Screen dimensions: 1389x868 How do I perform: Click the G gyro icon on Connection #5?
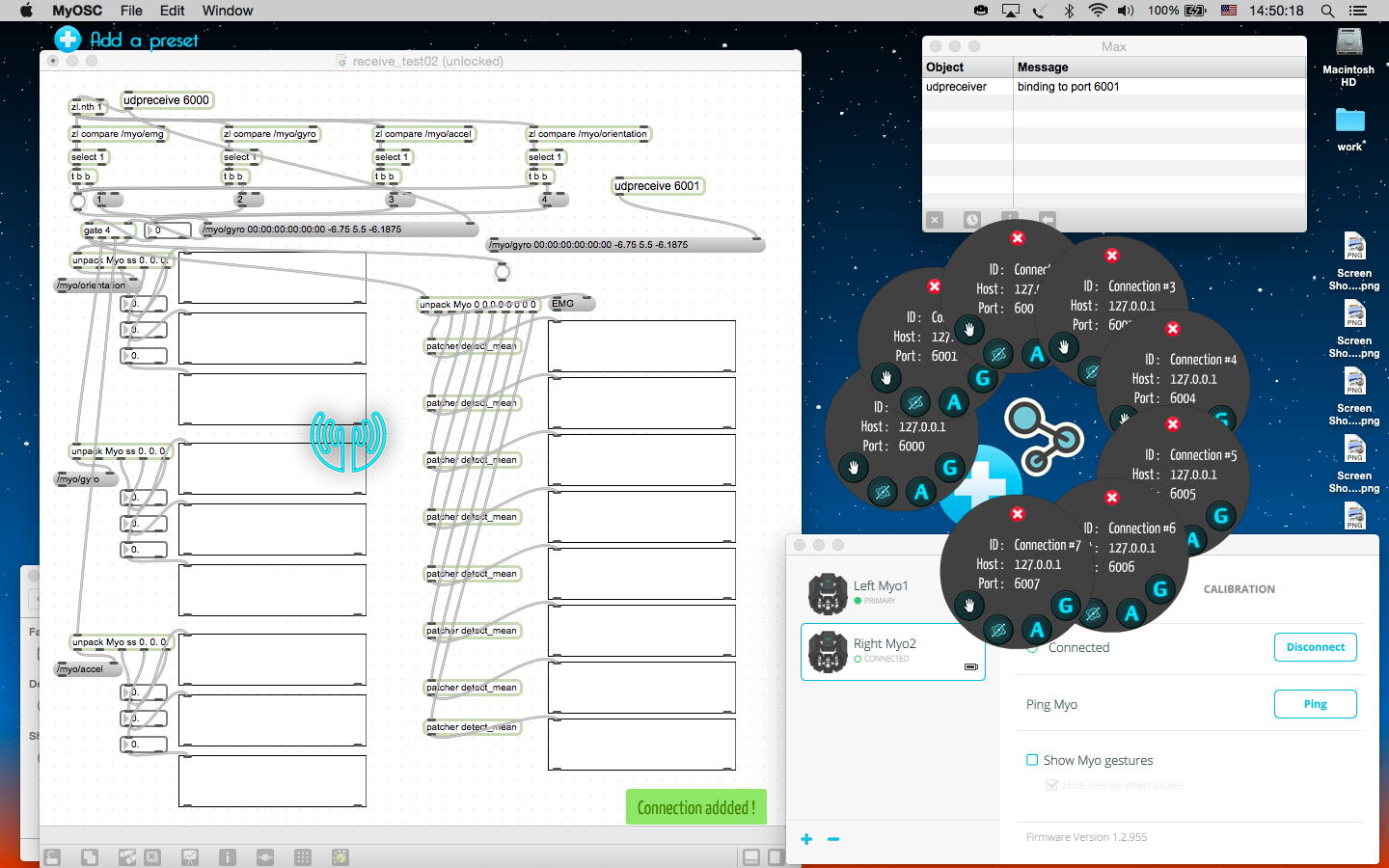coord(1221,516)
